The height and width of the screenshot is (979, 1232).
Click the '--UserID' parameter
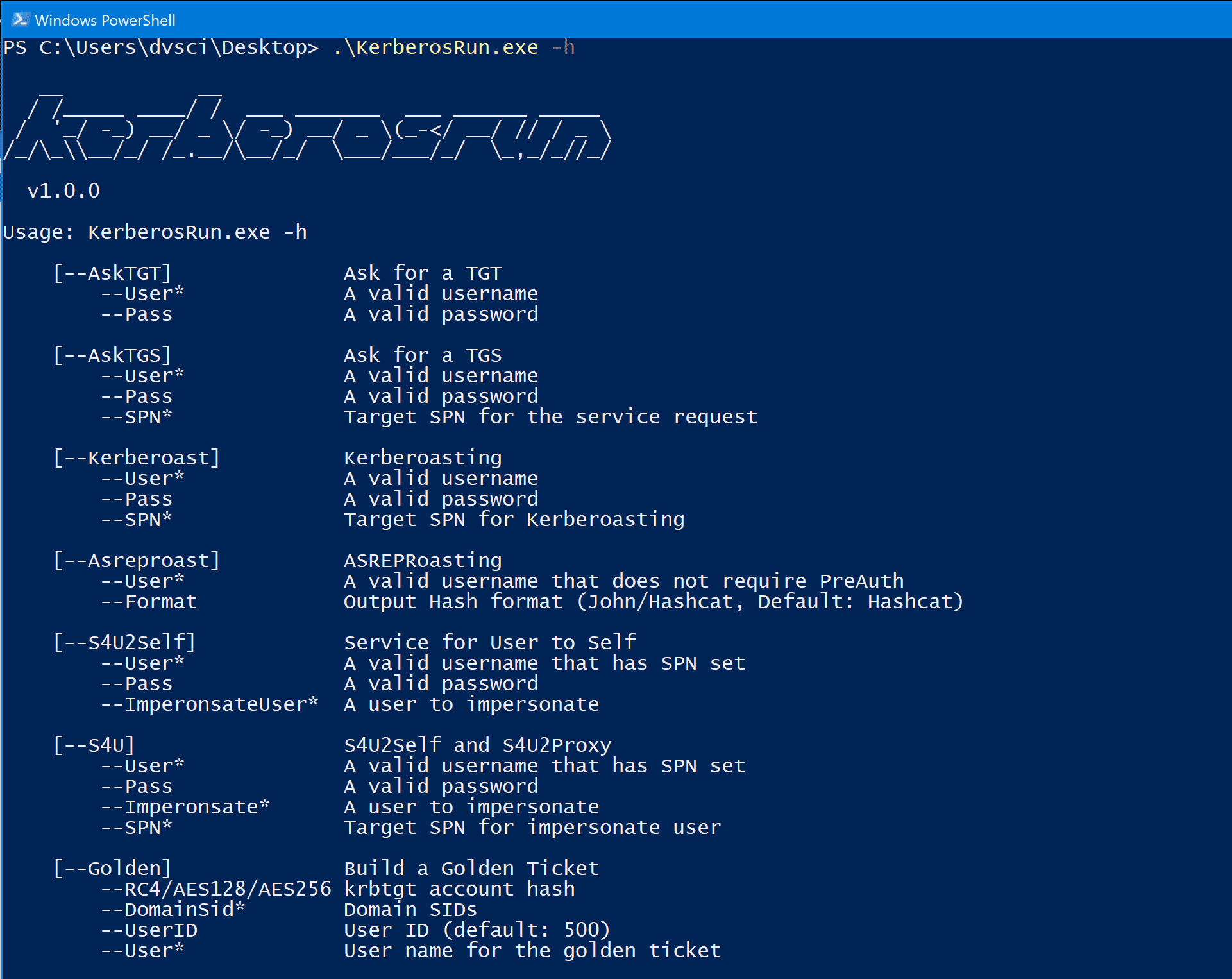[x=149, y=930]
